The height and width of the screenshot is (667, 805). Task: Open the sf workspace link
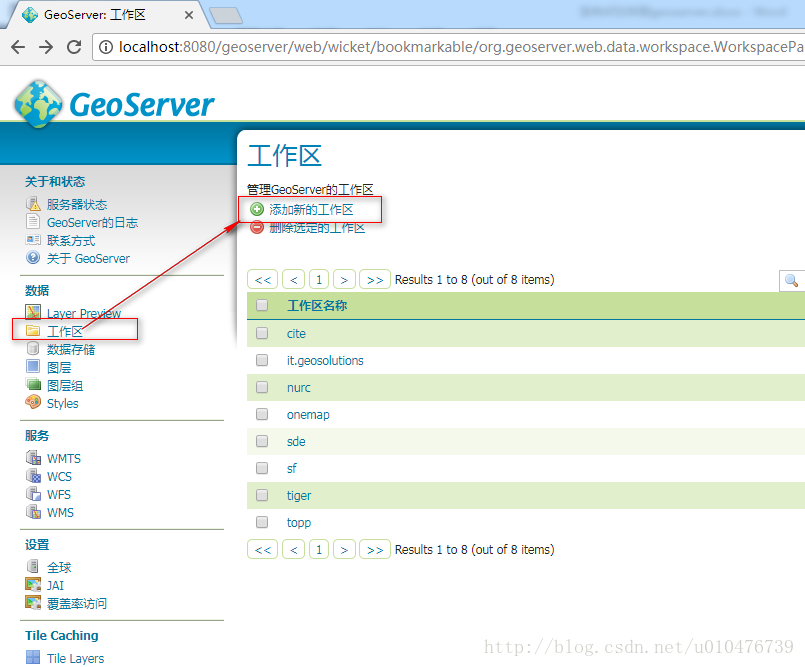coord(291,468)
